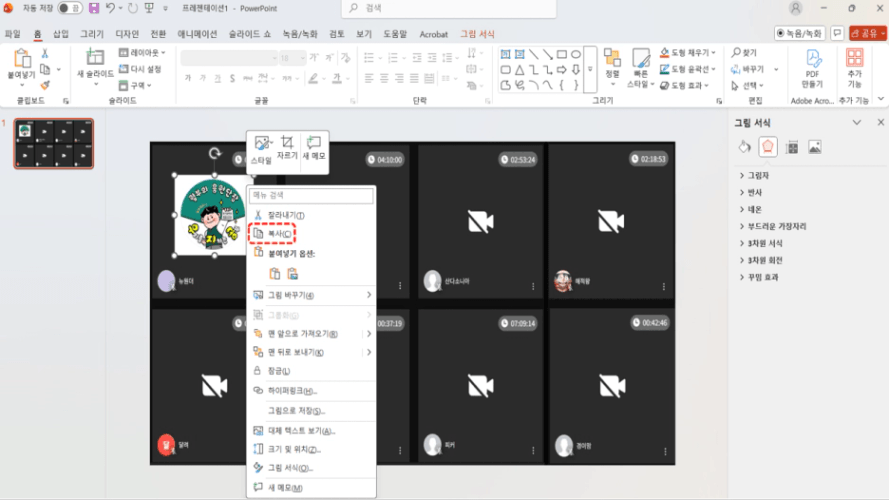This screenshot has height=500, width=889.
Task: Open the font size combo box
Action: click(x=293, y=58)
